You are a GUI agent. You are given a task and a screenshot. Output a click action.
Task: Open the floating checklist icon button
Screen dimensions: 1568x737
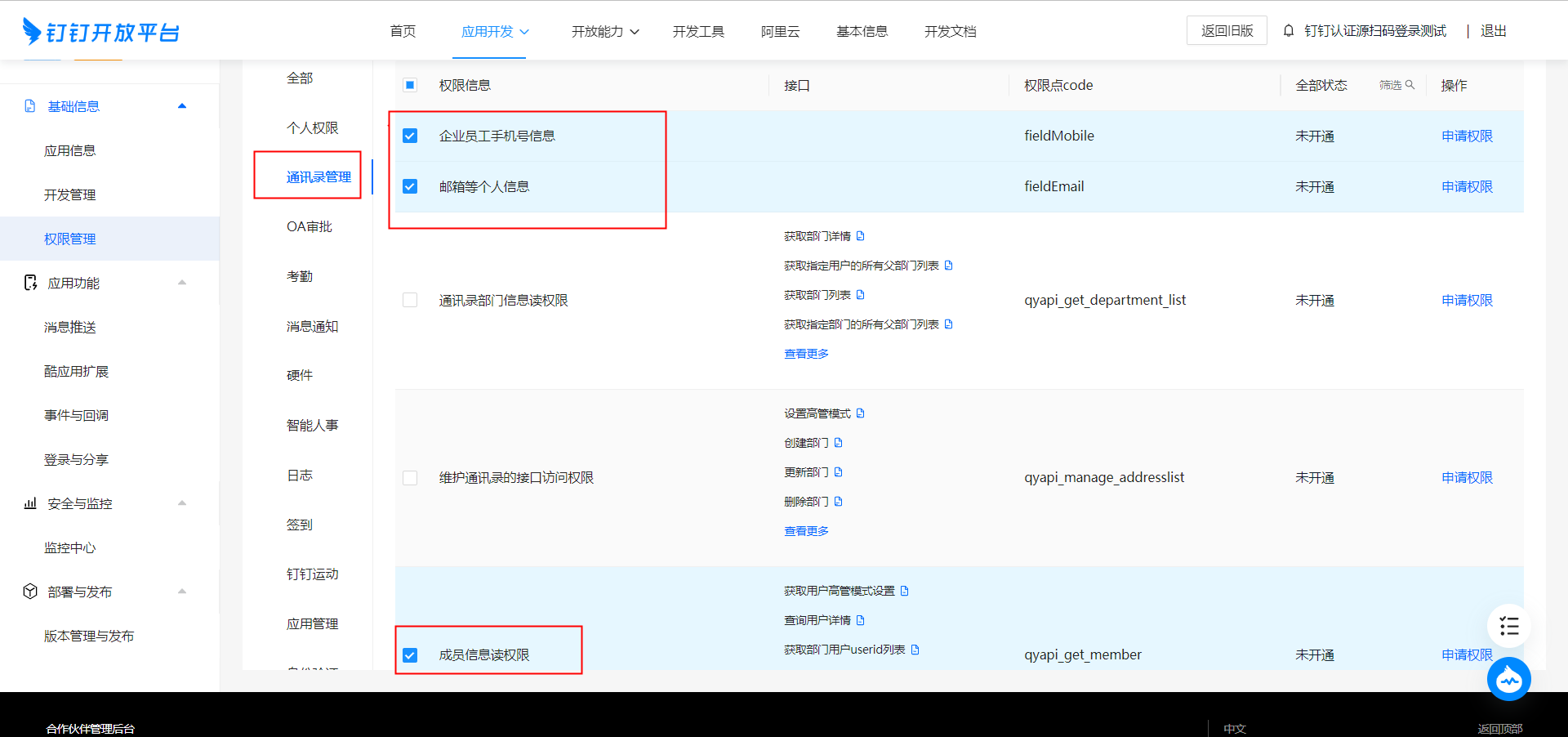click(1508, 627)
